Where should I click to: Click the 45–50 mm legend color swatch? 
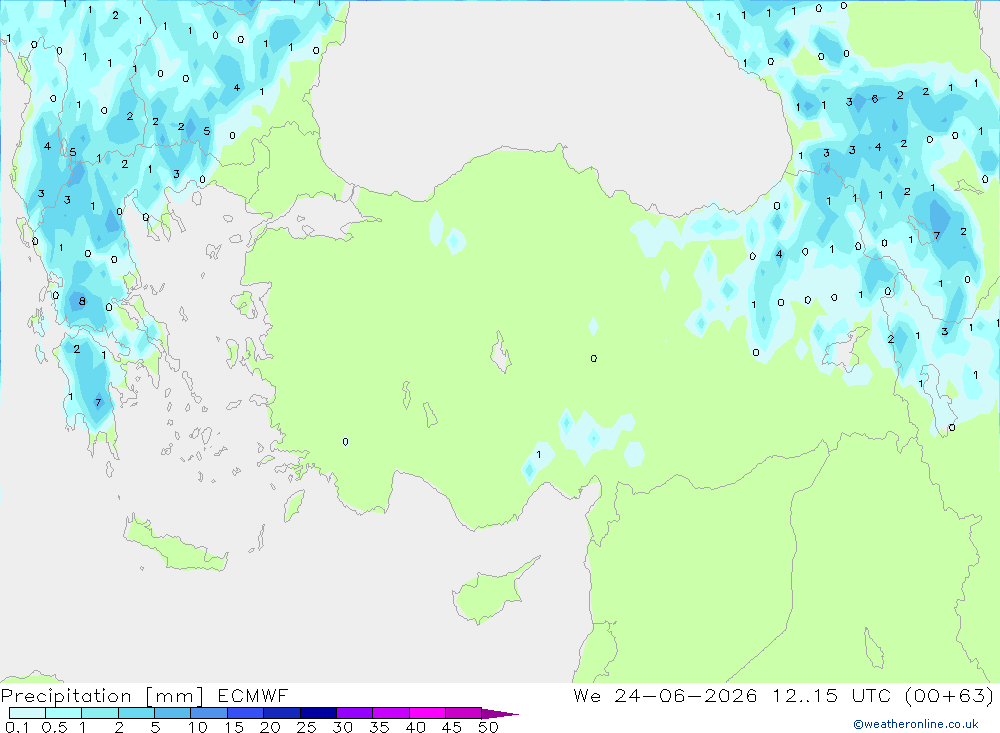tap(463, 713)
